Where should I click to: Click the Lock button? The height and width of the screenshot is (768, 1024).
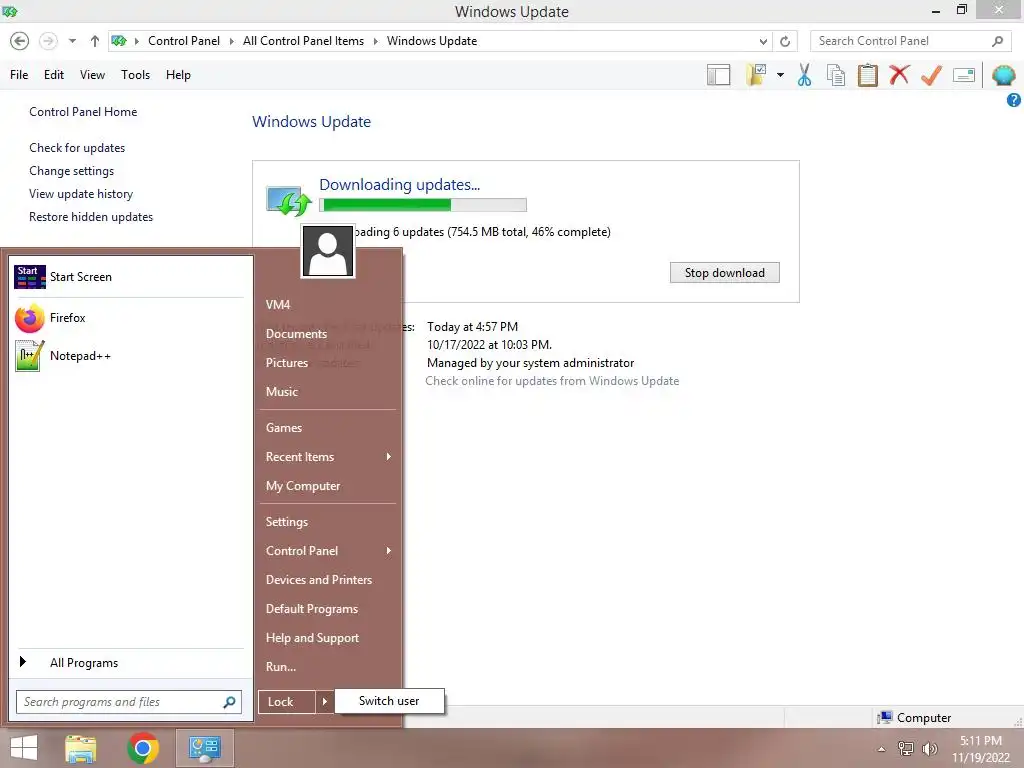[x=287, y=702]
